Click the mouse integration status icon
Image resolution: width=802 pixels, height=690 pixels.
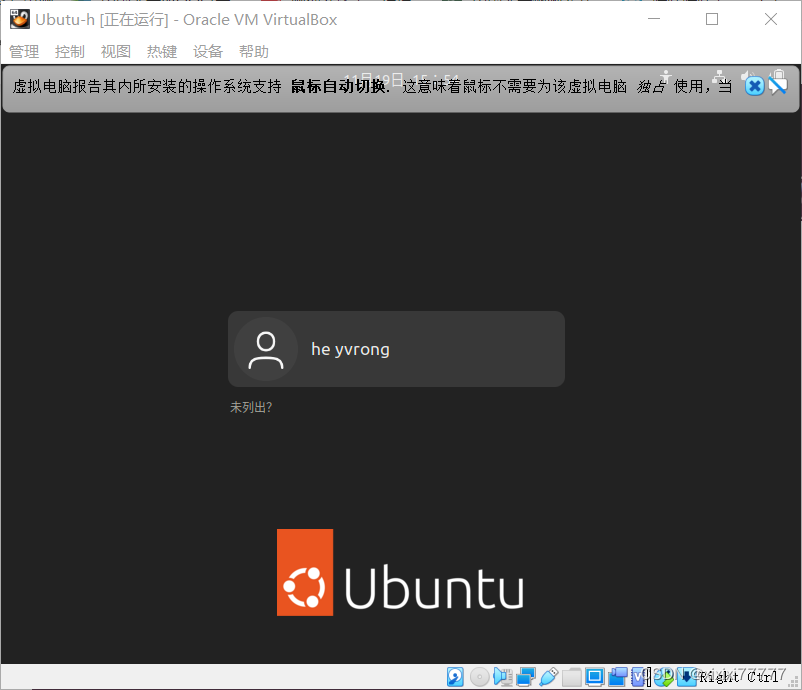[663, 677]
